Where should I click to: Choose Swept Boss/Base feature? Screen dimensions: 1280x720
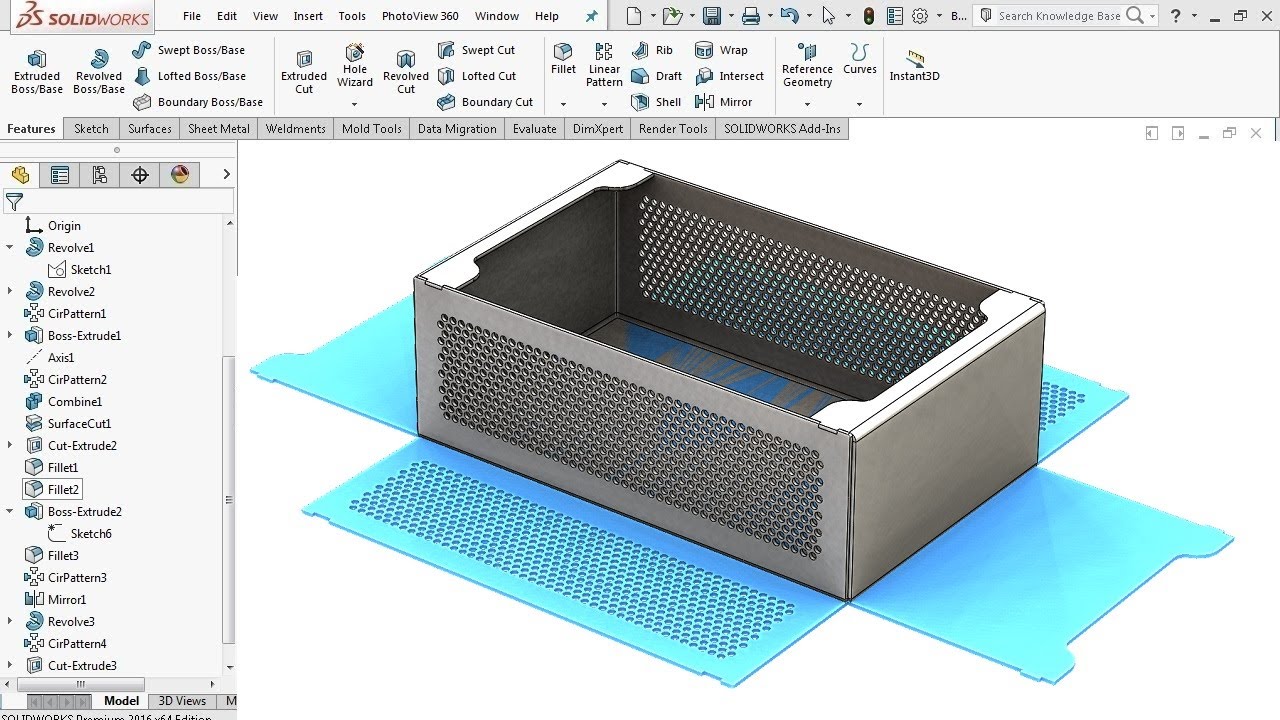click(189, 50)
